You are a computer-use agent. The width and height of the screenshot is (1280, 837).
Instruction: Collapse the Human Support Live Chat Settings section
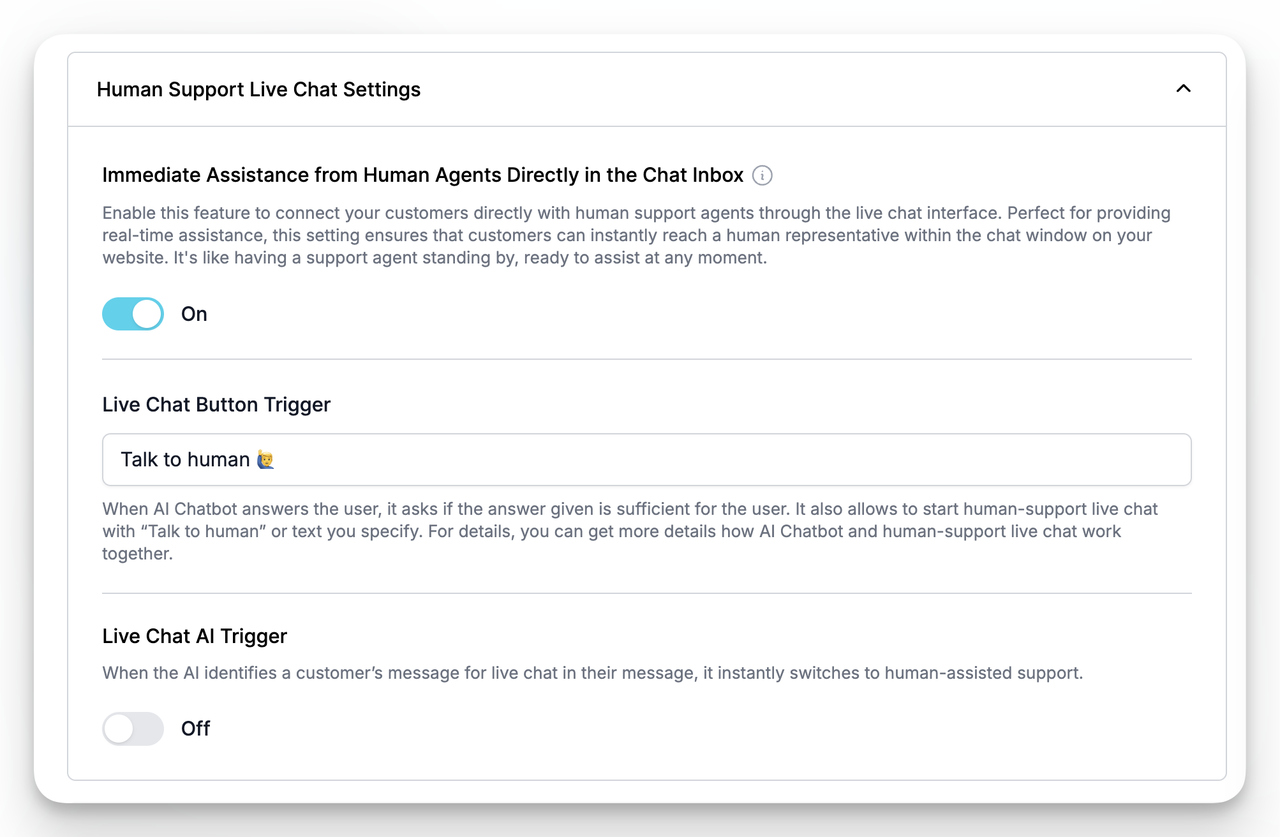coord(1183,89)
